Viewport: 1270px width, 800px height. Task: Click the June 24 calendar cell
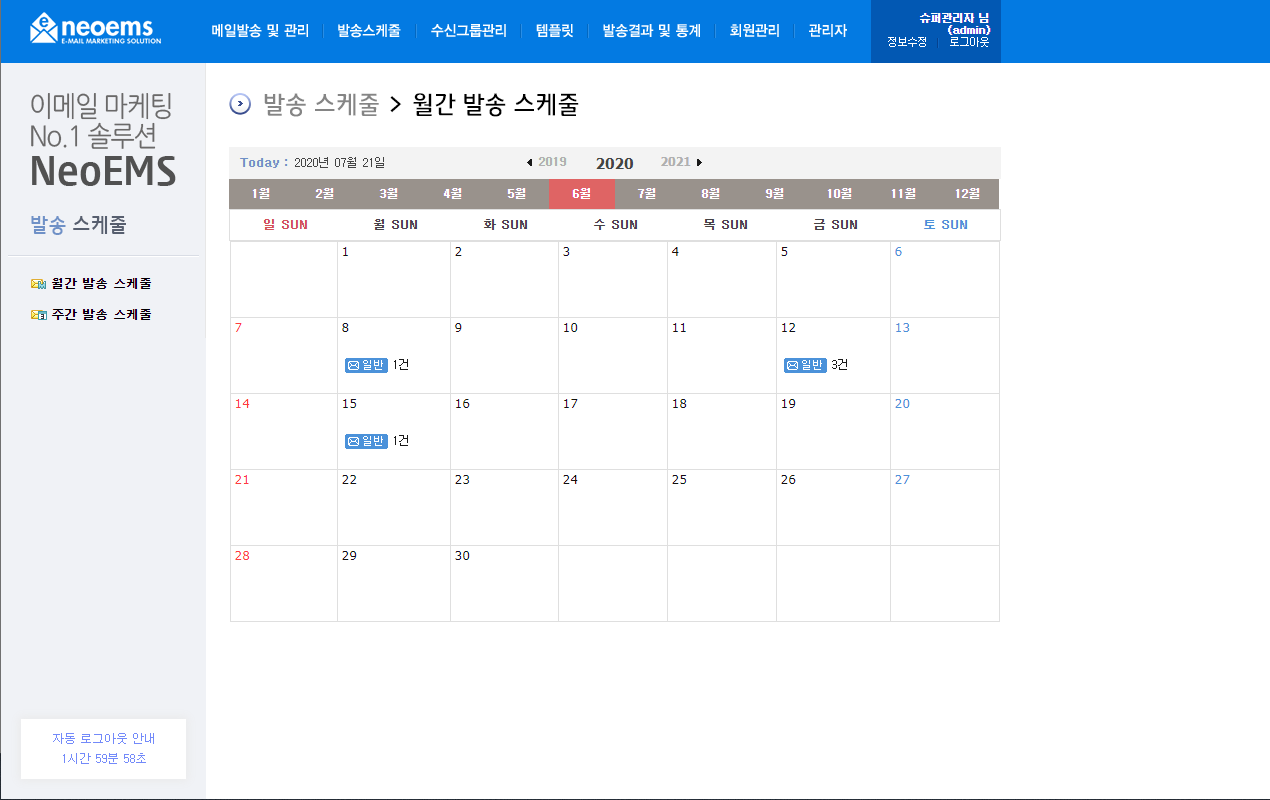[613, 507]
